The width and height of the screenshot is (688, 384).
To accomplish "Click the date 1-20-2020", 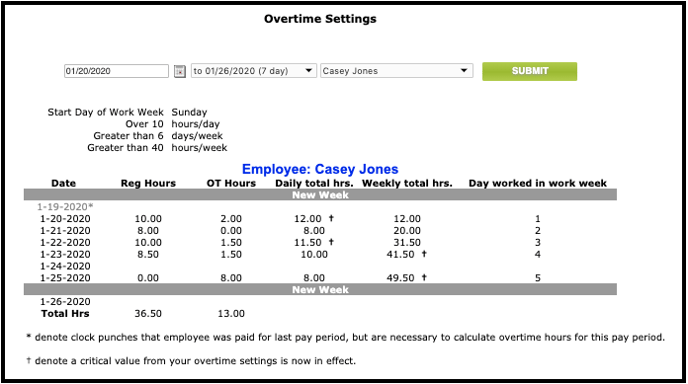I will click(65, 219).
